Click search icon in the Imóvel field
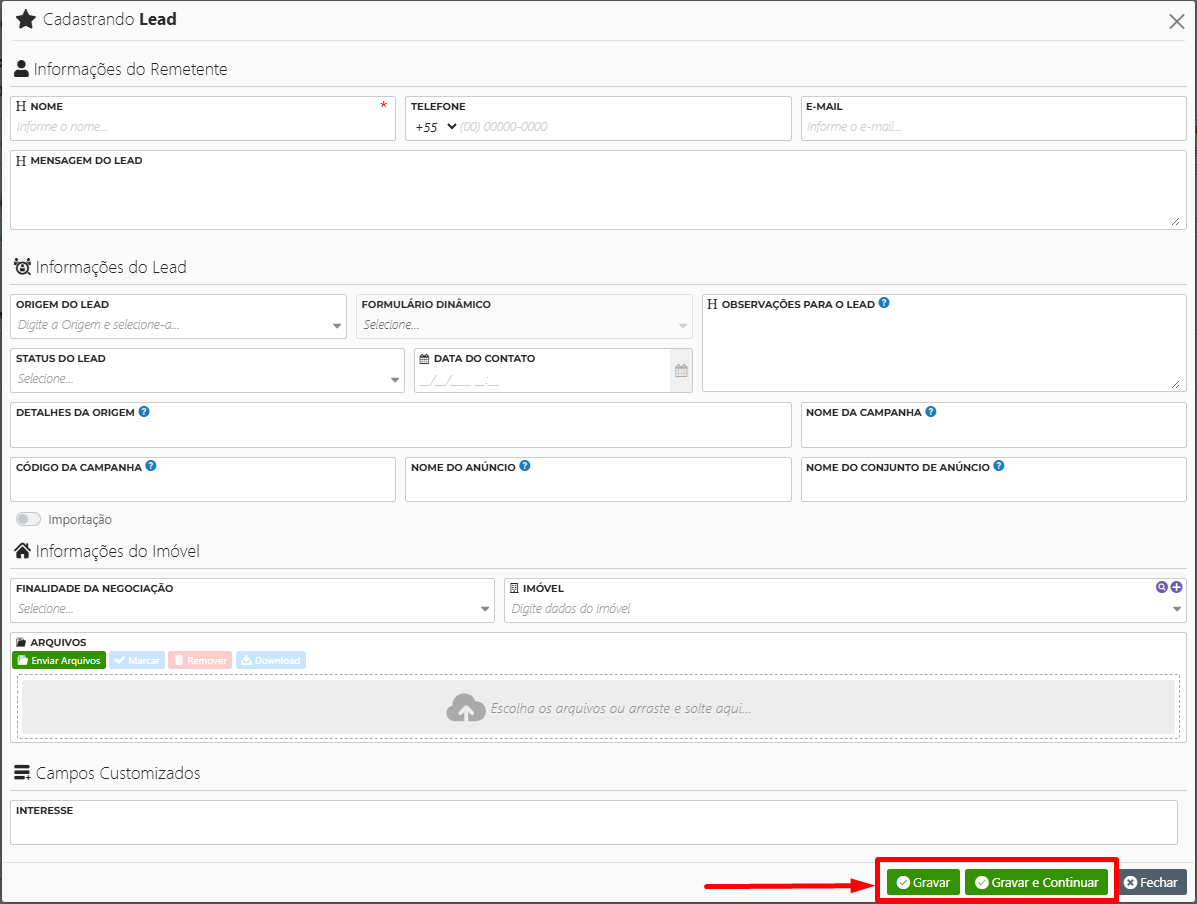The height and width of the screenshot is (904, 1197). pyautogui.click(x=1161, y=587)
